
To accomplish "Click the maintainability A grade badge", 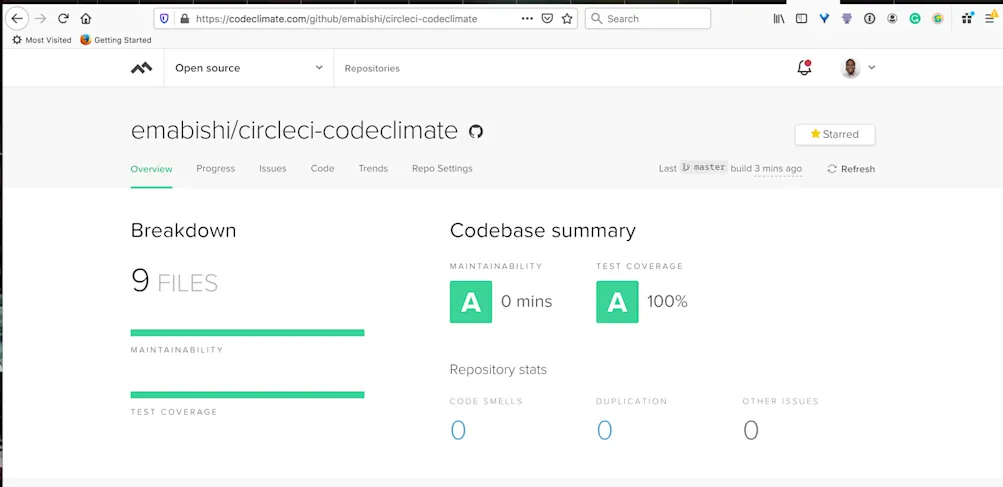I will pyautogui.click(x=471, y=301).
